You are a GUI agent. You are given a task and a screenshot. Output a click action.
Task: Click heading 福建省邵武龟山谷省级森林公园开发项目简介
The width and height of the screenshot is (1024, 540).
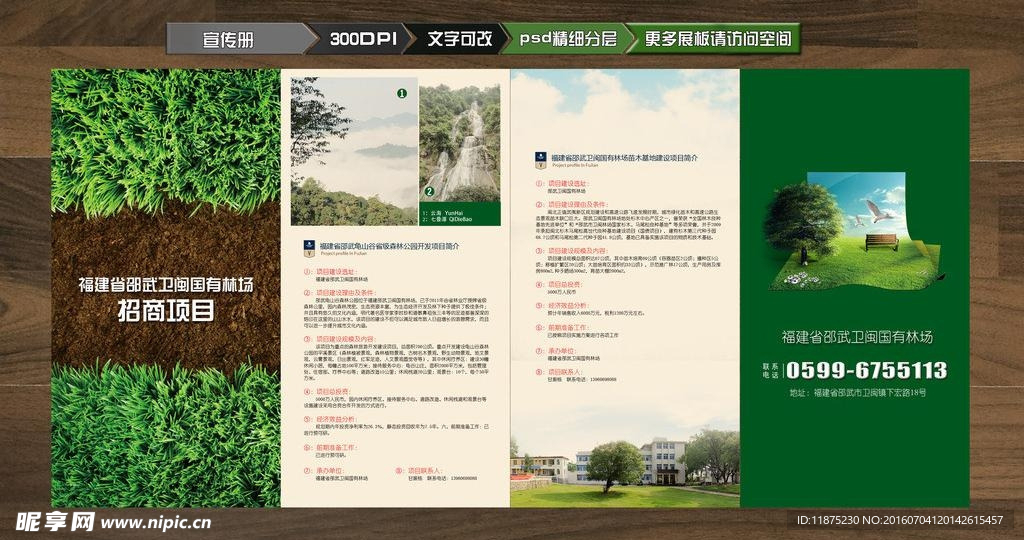coord(389,246)
